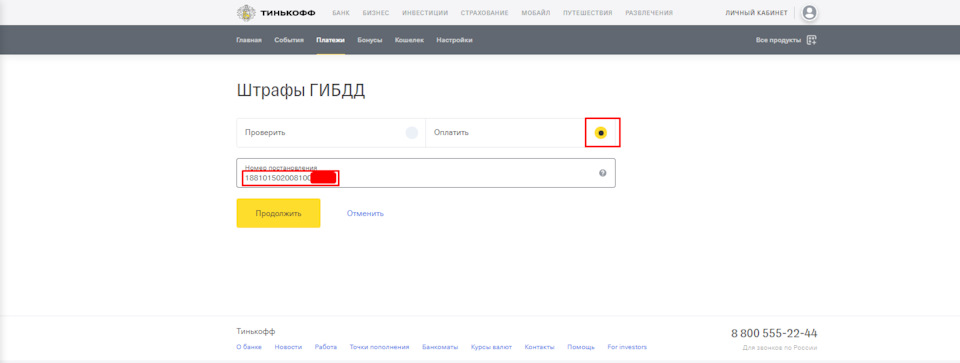This screenshot has width=960, height=363.
Task: Switch to the Настройки tab
Action: click(x=454, y=40)
